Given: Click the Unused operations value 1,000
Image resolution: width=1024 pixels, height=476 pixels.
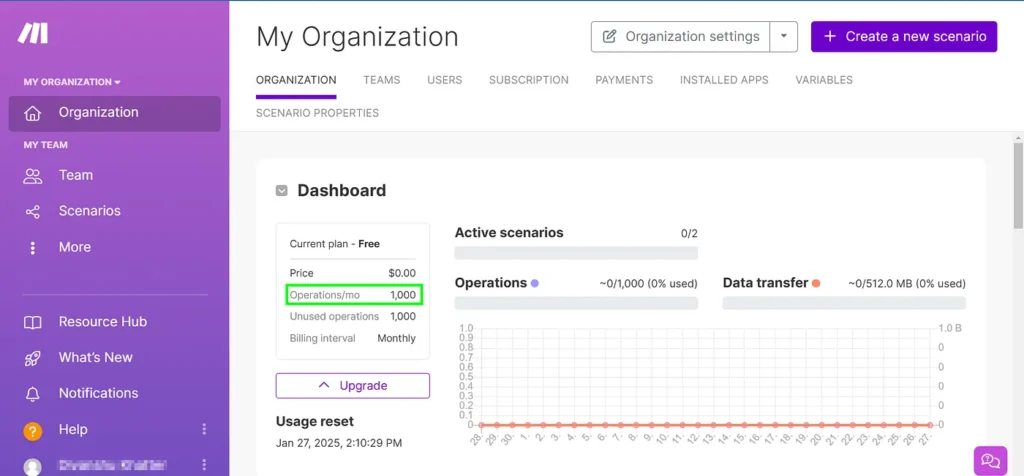Looking at the screenshot, I should click(x=403, y=317).
